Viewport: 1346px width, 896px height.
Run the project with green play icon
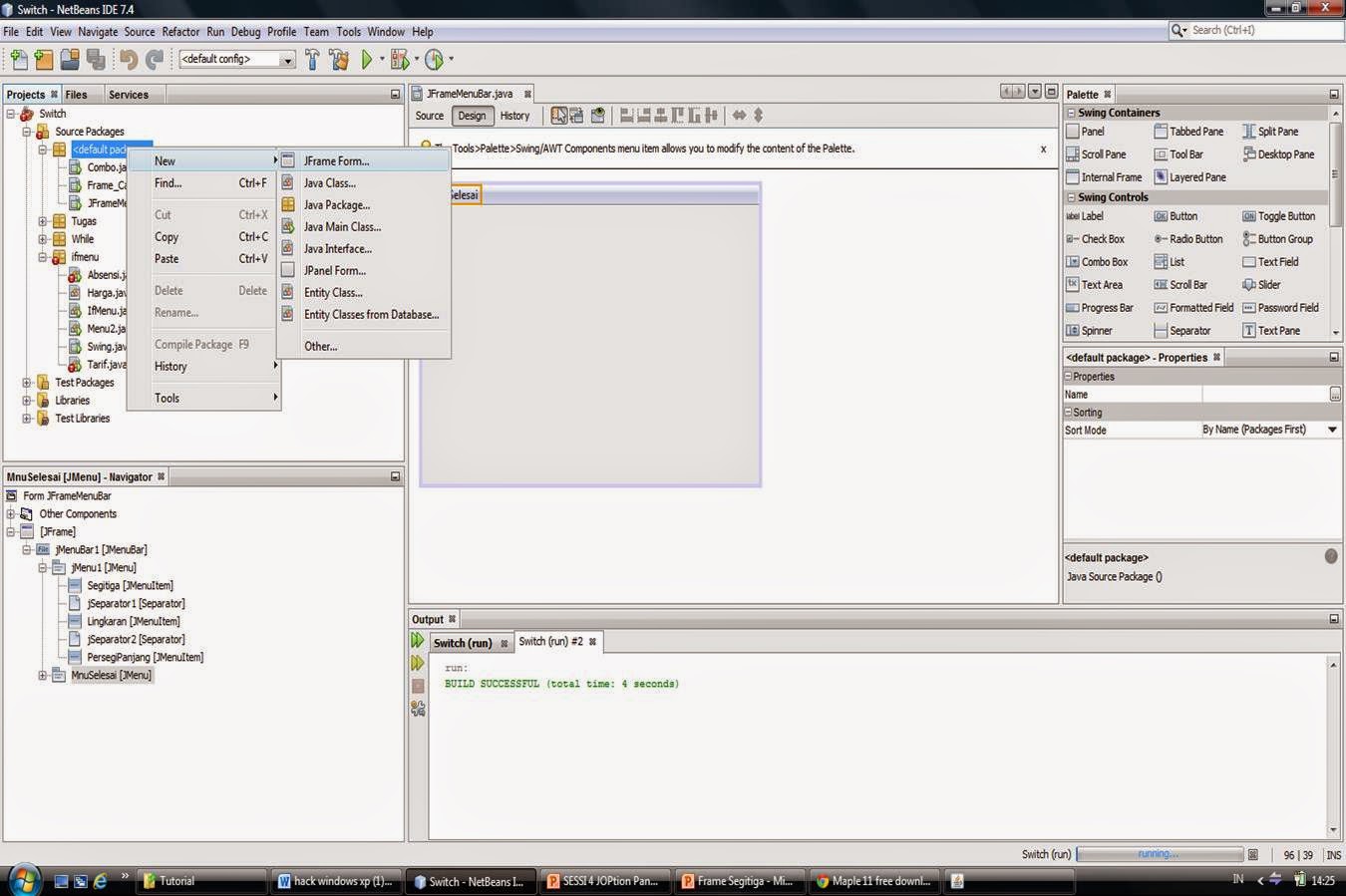tap(367, 60)
